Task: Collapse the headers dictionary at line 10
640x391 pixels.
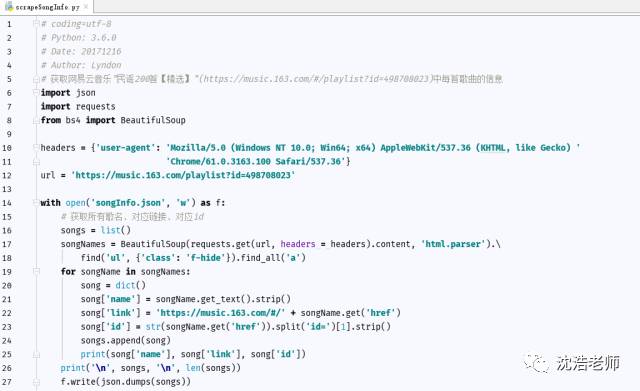Action: pos(36,148)
